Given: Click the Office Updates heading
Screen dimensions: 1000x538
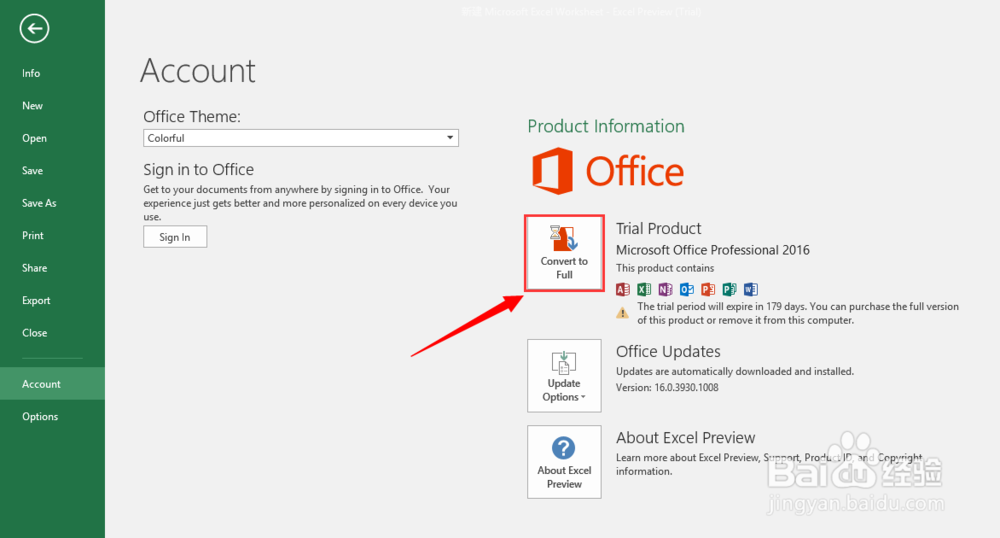Looking at the screenshot, I should (x=668, y=351).
